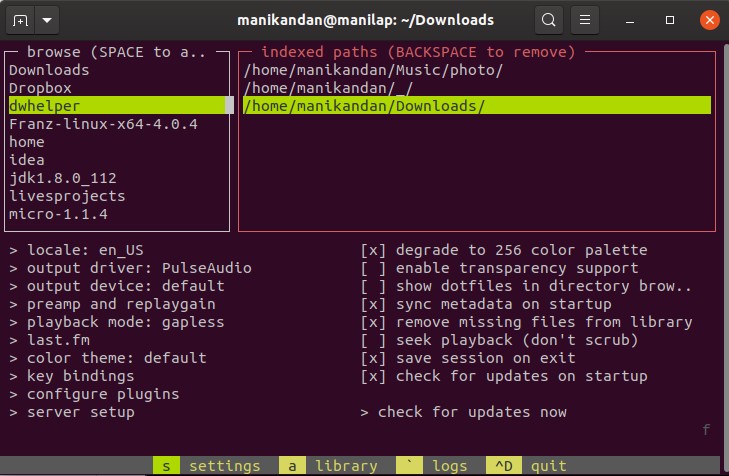Select Dropbox in browse list
The height and width of the screenshot is (476, 729).
pyautogui.click(x=117, y=88)
